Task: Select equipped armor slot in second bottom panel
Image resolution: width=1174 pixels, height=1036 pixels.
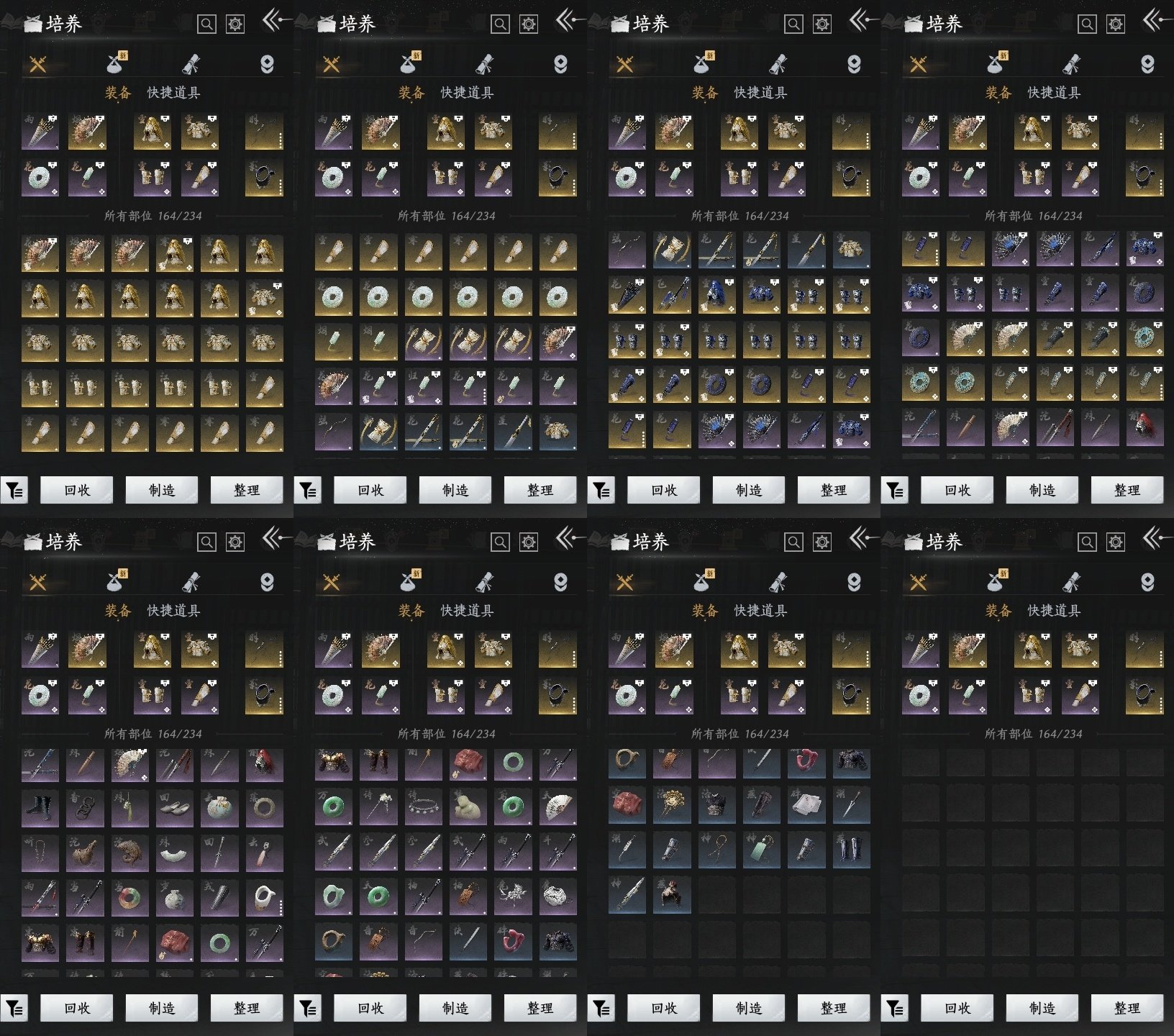Action: [x=493, y=650]
